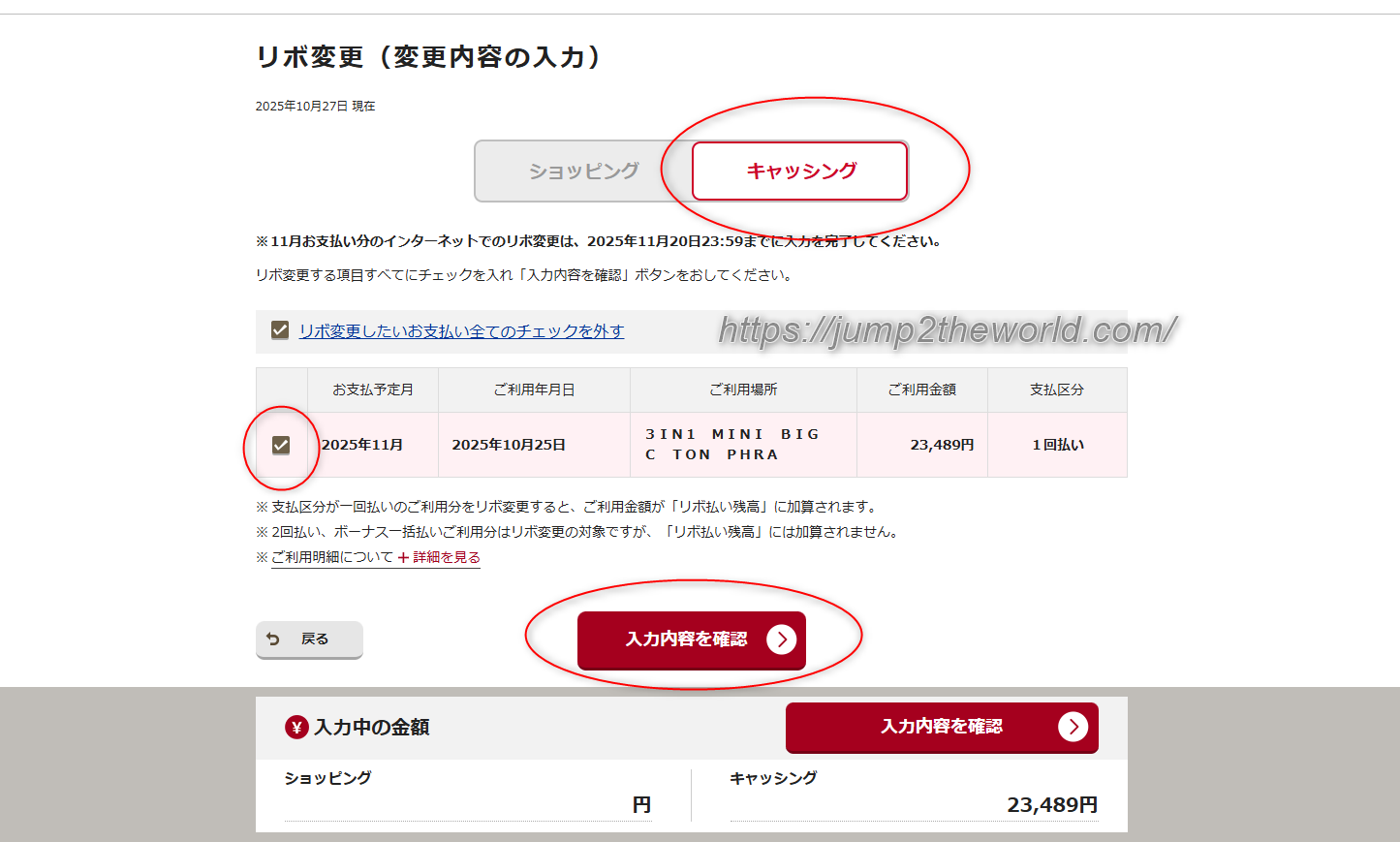The width and height of the screenshot is (1400, 842).
Task: Uncheck the 2025年11月 payment row checkbox
Action: (281, 445)
